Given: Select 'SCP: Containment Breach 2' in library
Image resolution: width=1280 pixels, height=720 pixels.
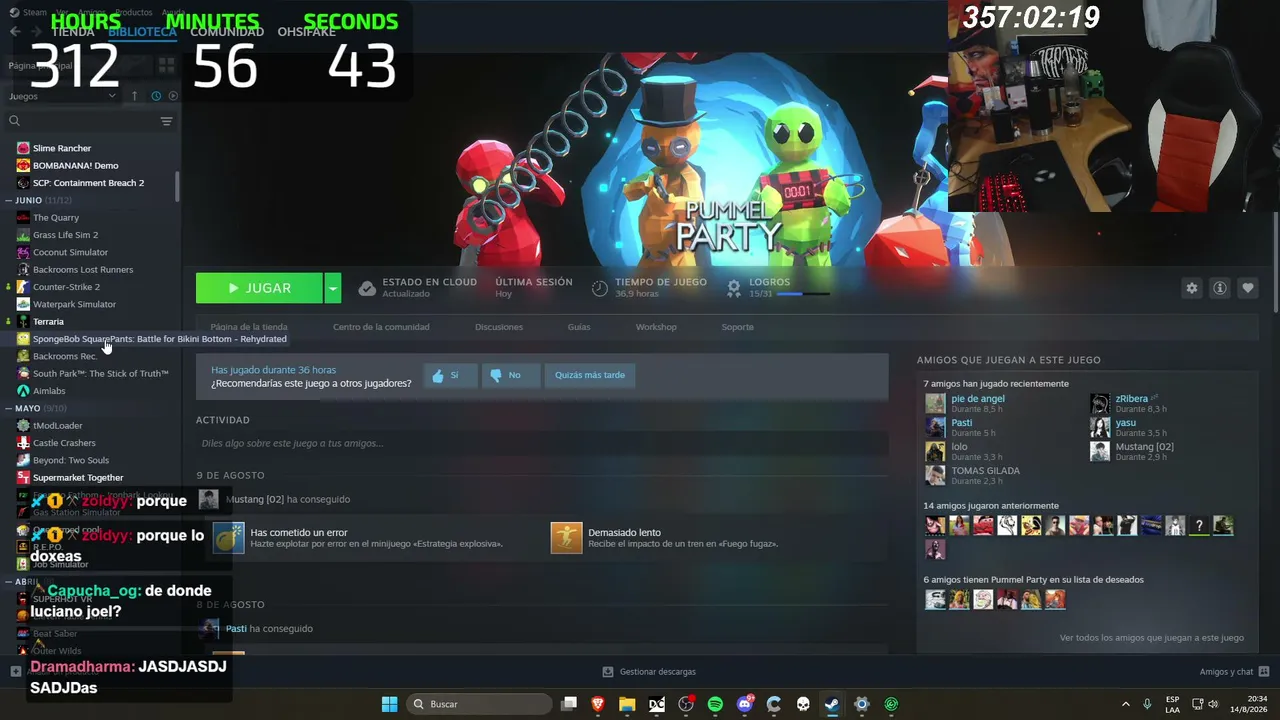Looking at the screenshot, I should coord(88,183).
